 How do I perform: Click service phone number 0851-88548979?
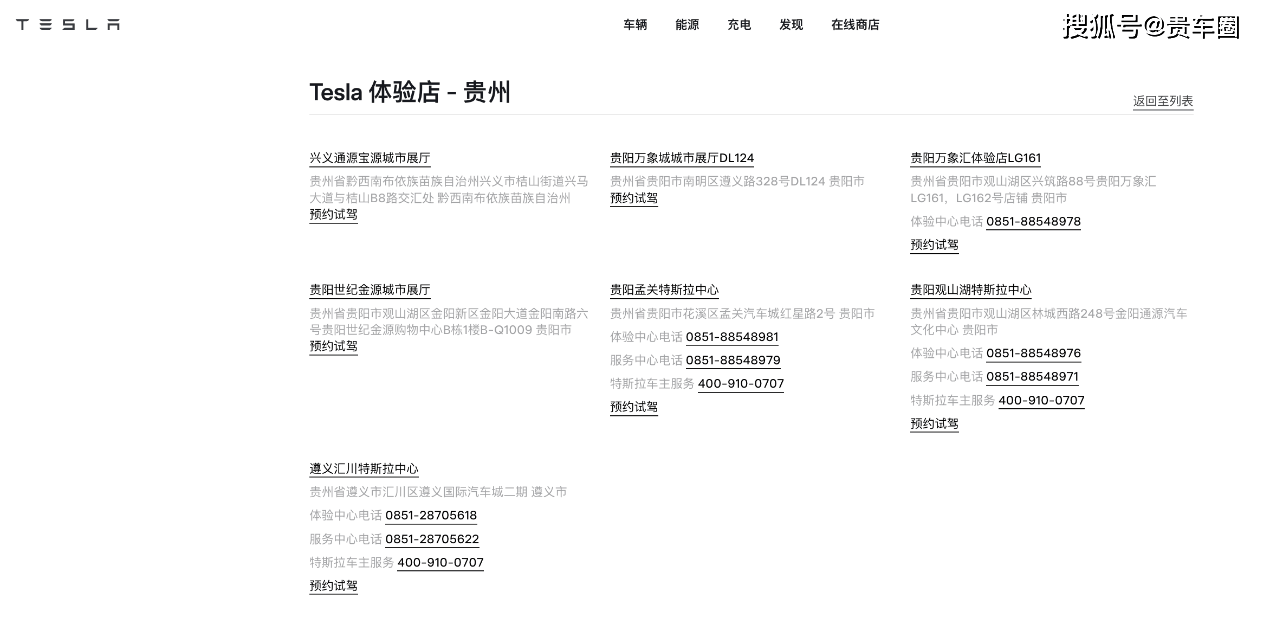(733, 361)
